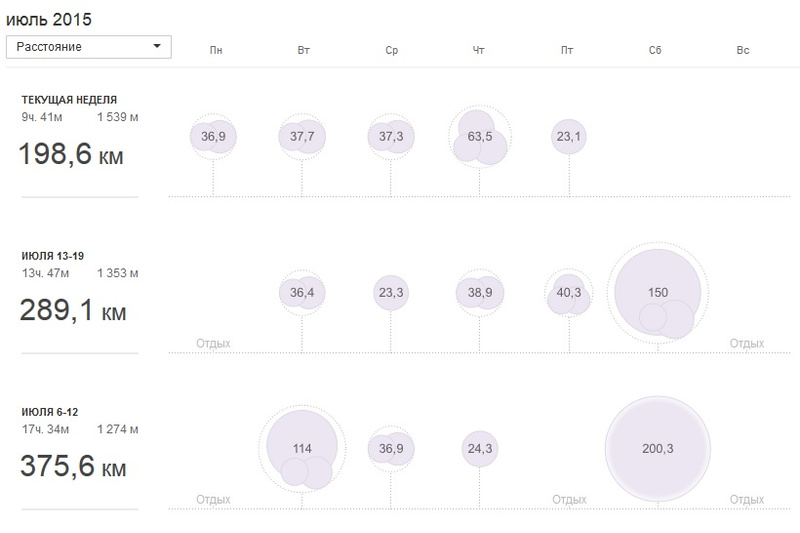800x533 pixels.
Task: Click the 36,4 bubble in the July 13-19 week
Action: tap(302, 293)
